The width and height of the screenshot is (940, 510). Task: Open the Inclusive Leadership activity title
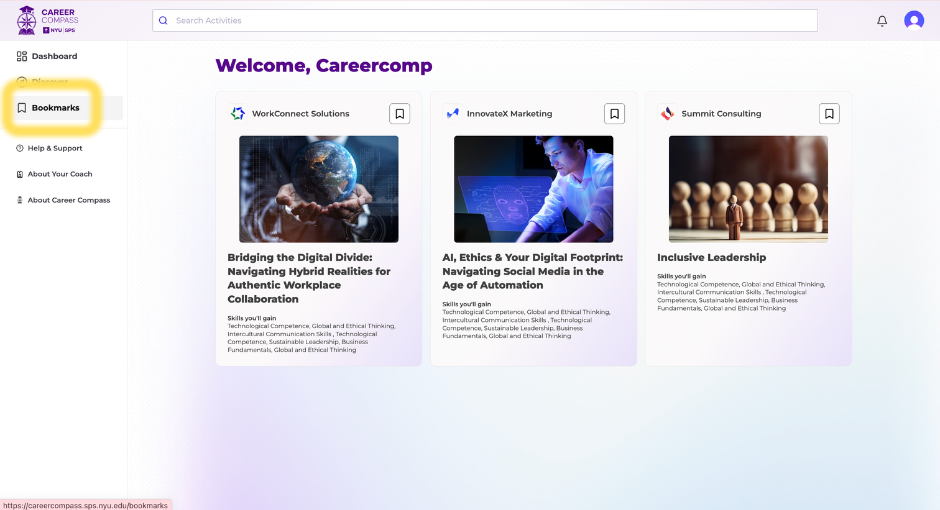click(x=711, y=257)
